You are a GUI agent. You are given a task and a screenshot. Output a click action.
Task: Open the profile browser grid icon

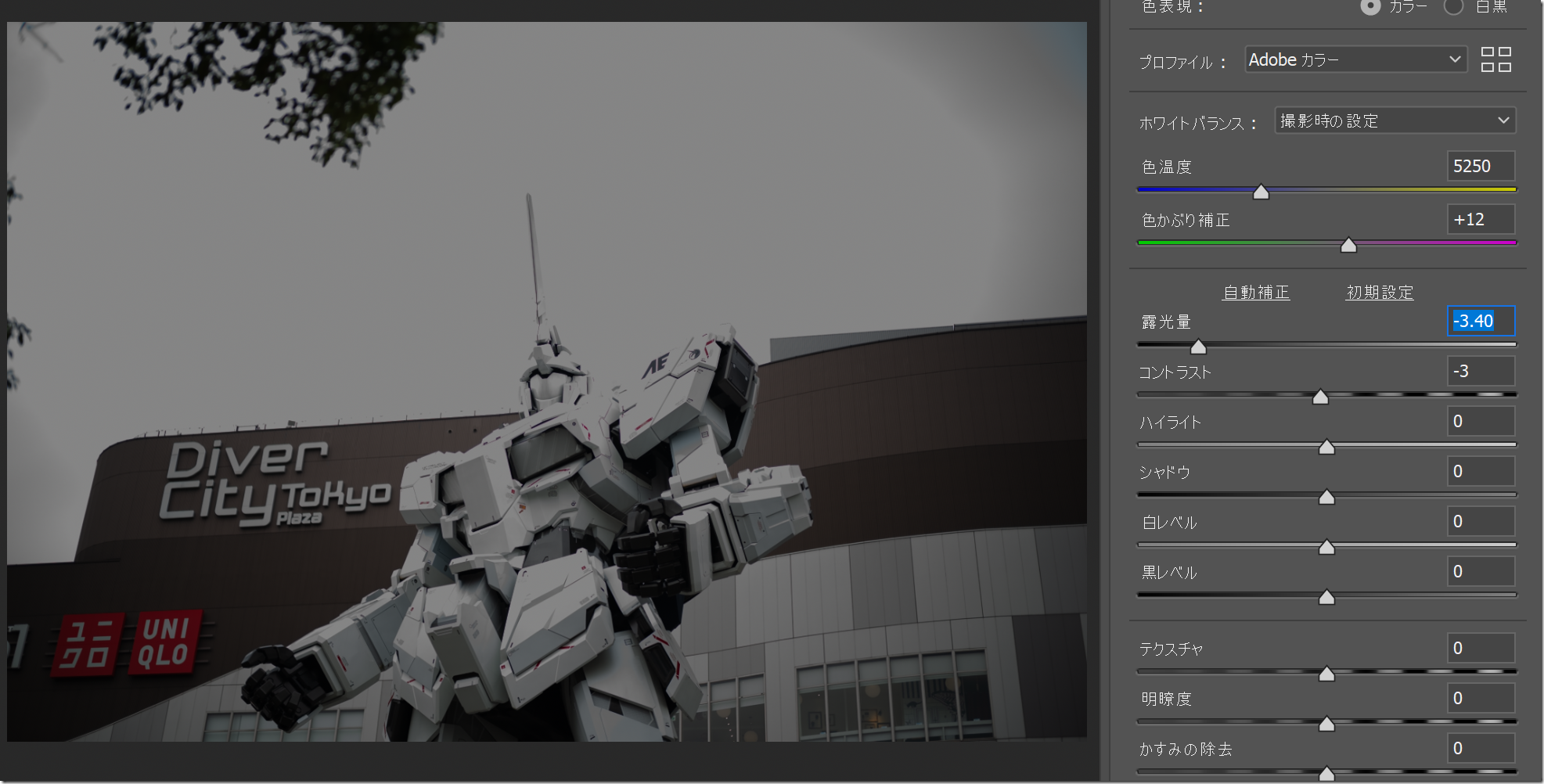(x=1495, y=59)
